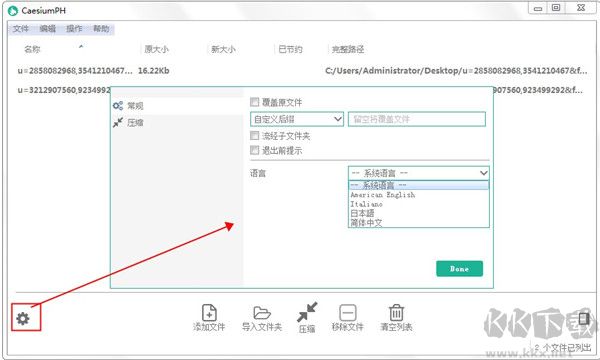Open the 自定义后缀 dropdown
600x360 pixels.
(297, 119)
